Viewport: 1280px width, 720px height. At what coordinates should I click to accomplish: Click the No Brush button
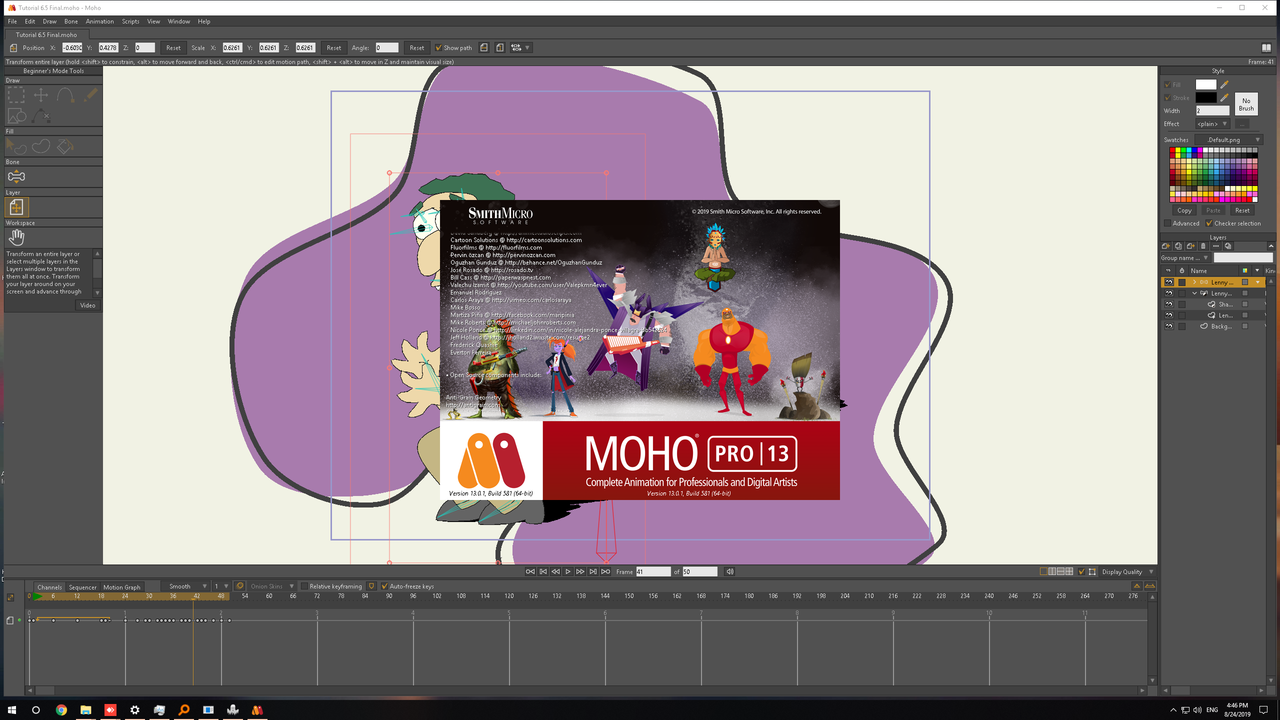click(x=1246, y=104)
